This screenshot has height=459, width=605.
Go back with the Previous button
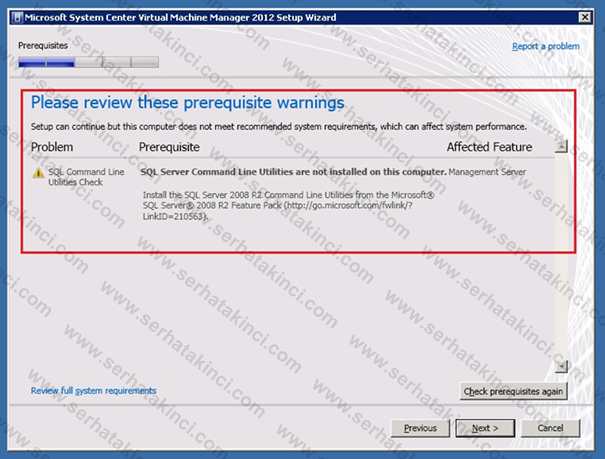420,428
